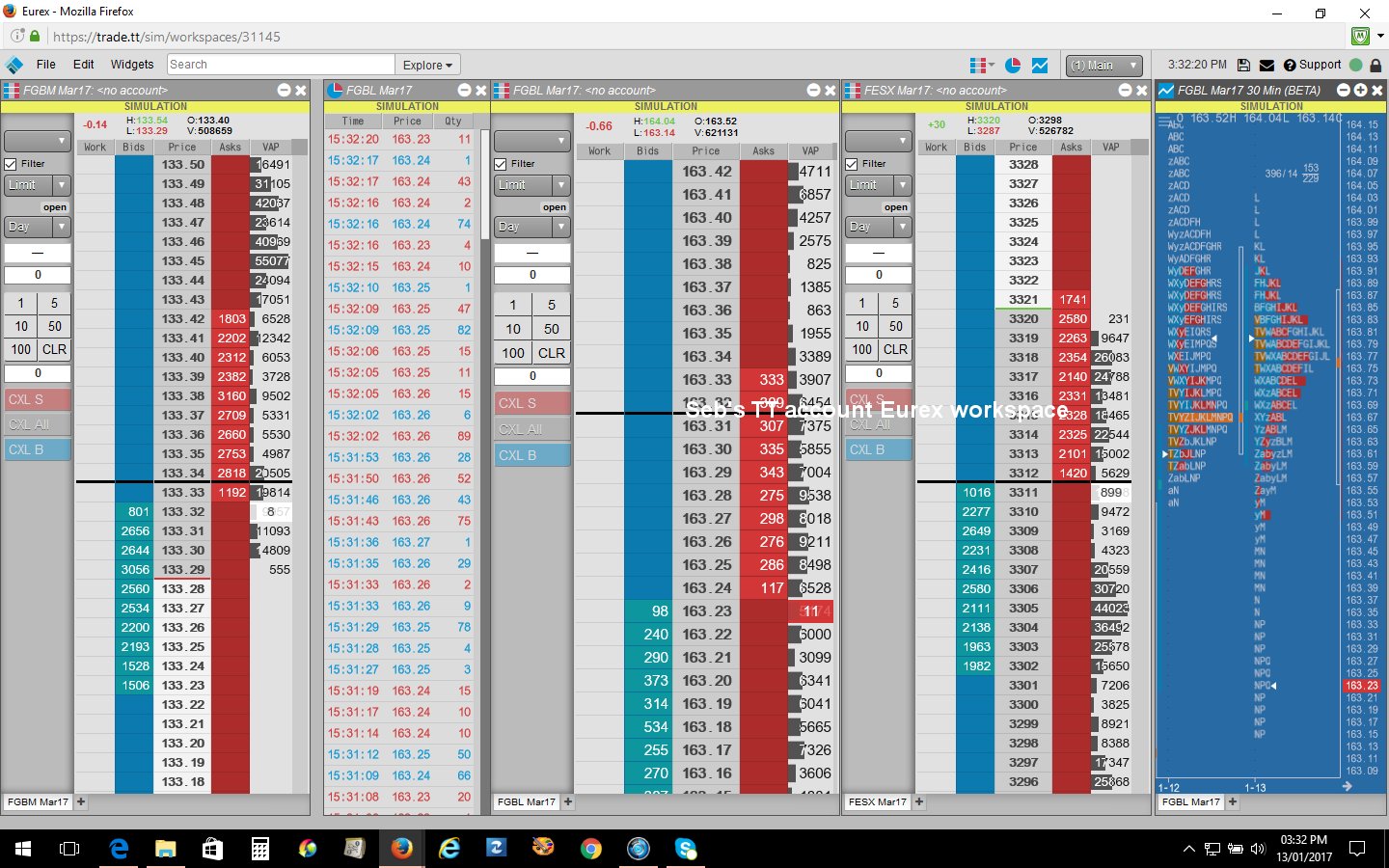The width and height of the screenshot is (1389, 868).
Task: Open Microsoft Edge from the taskbar
Action: (119, 849)
